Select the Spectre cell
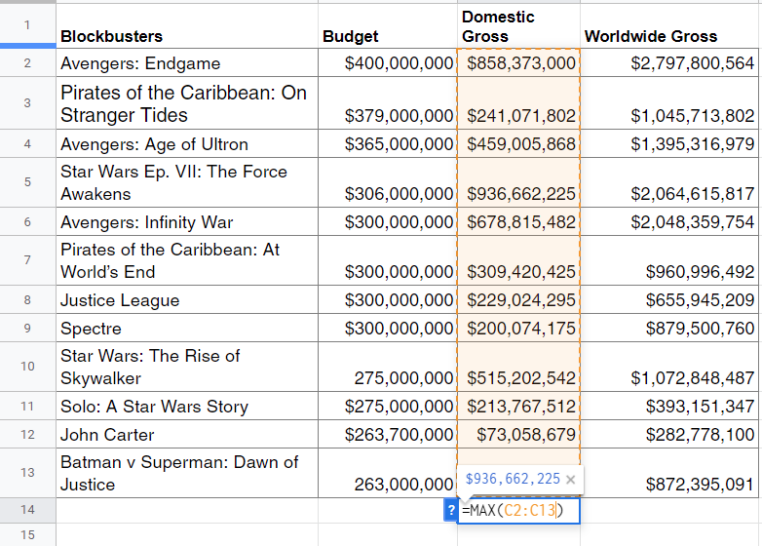Image resolution: width=762 pixels, height=546 pixels. 187,328
